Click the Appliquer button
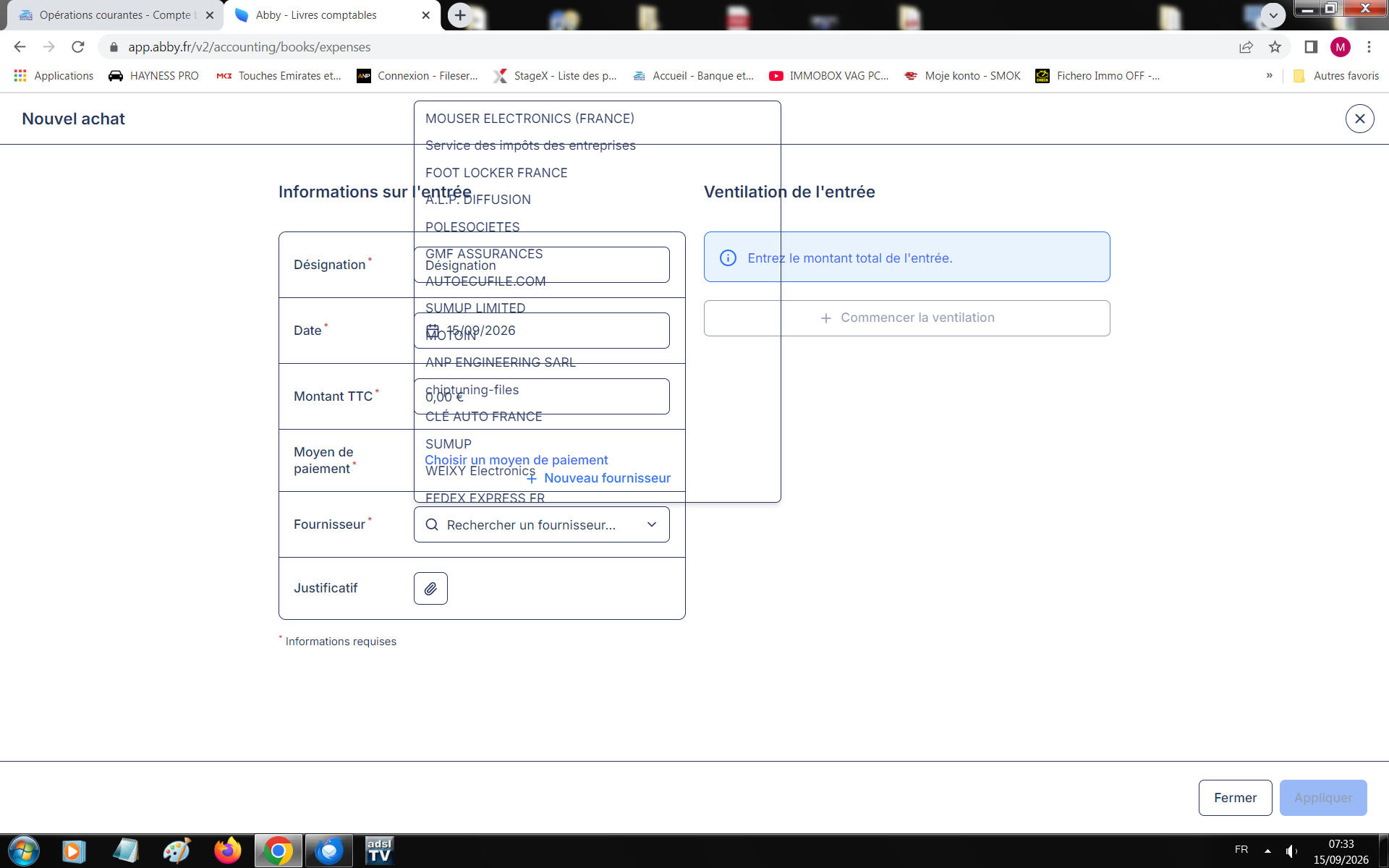The width and height of the screenshot is (1389, 868). point(1322,798)
